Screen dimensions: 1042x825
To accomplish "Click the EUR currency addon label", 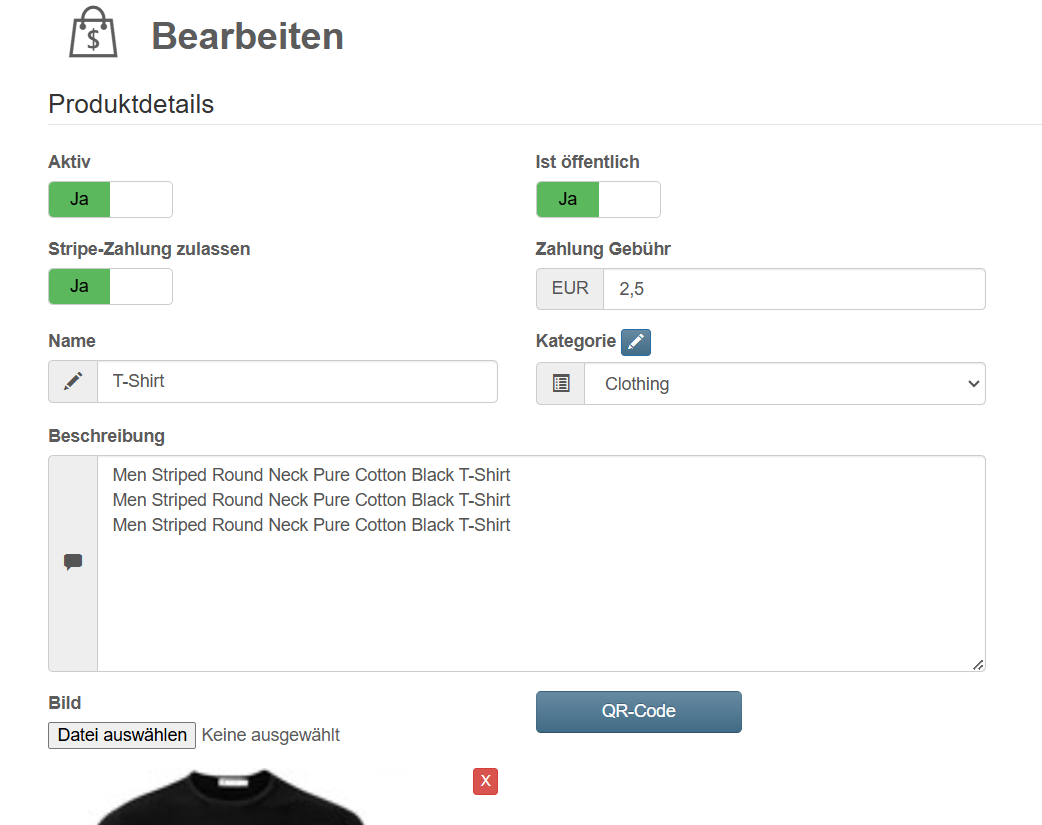I will click(570, 289).
